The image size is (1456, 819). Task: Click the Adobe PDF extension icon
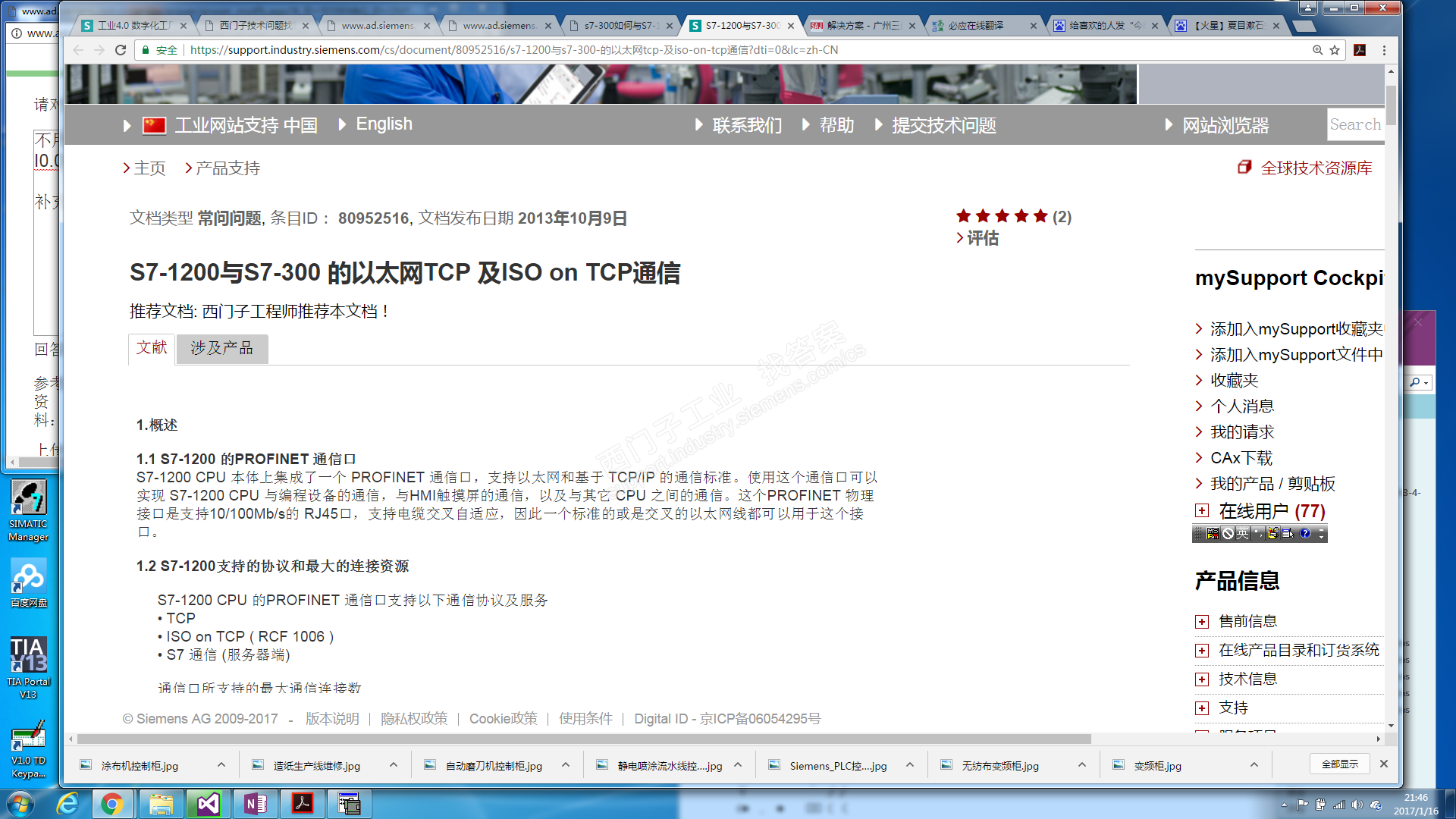coord(1360,50)
